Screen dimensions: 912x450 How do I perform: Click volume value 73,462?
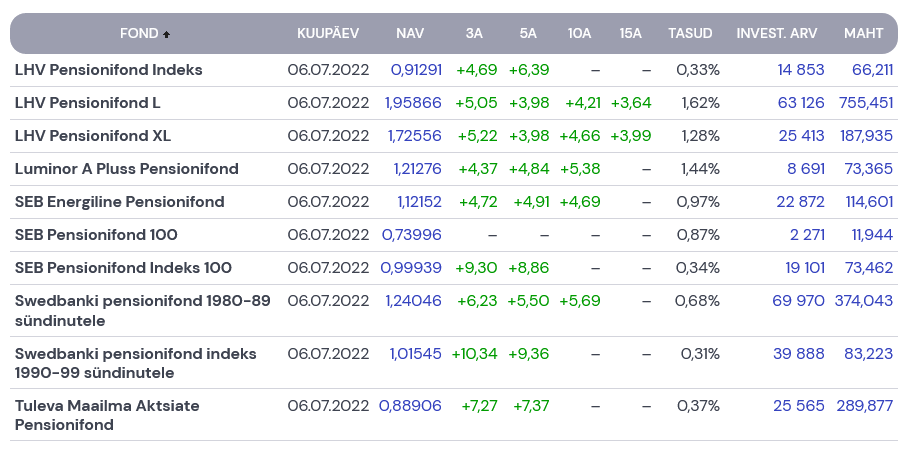(868, 269)
